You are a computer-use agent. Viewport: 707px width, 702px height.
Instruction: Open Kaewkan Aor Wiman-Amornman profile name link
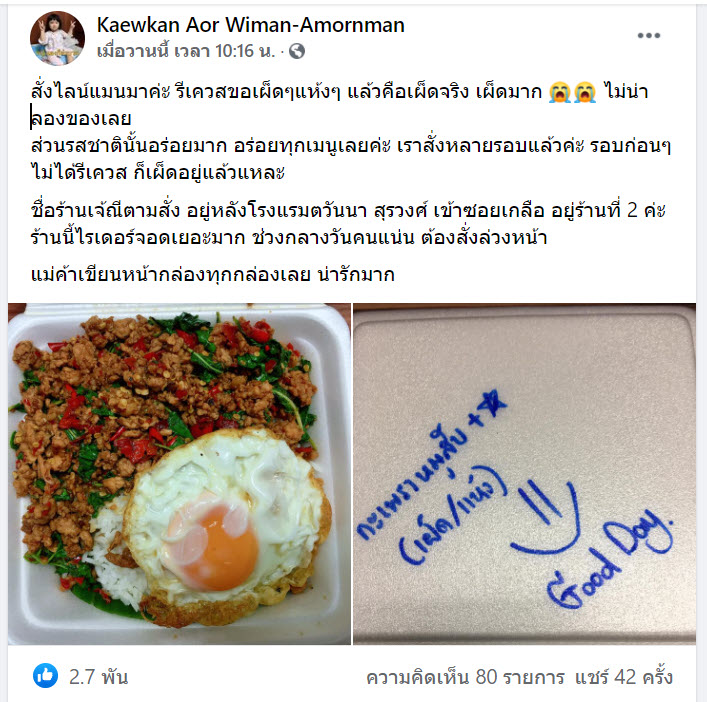tap(251, 25)
